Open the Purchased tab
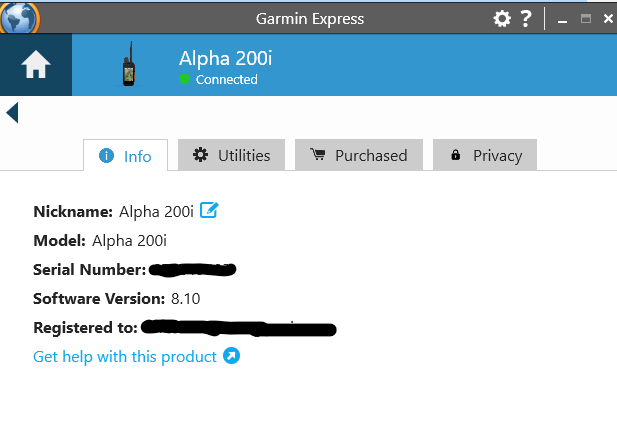Image resolution: width=617 pixels, height=444 pixels. point(359,155)
